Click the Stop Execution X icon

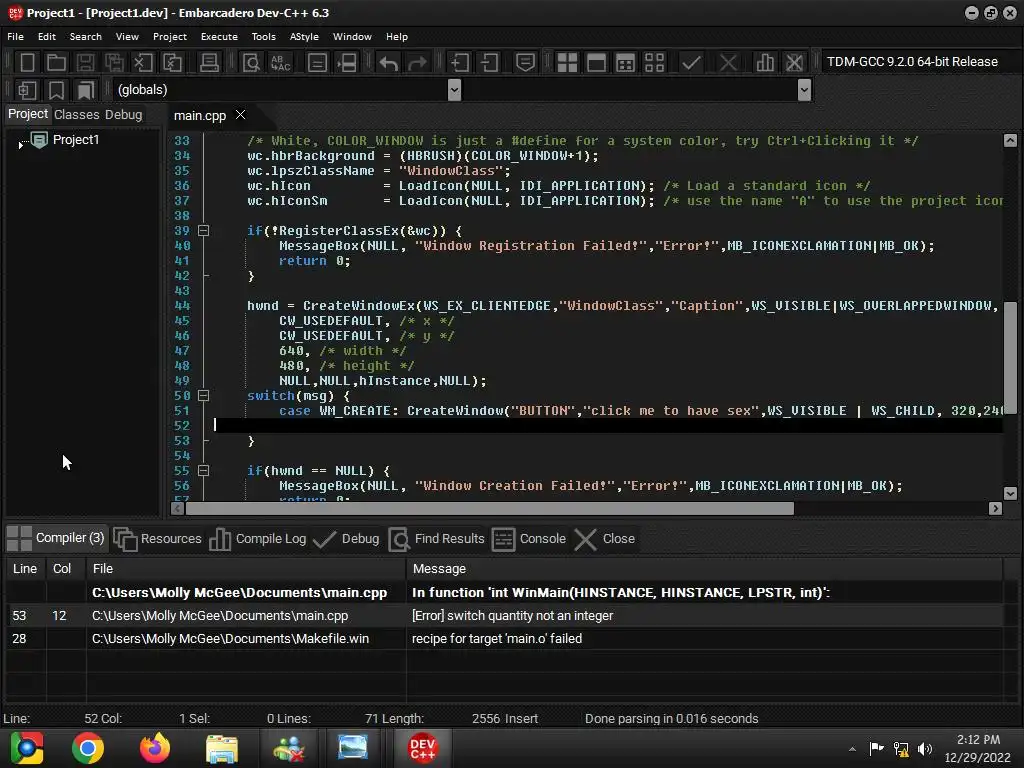pyautogui.click(x=728, y=63)
